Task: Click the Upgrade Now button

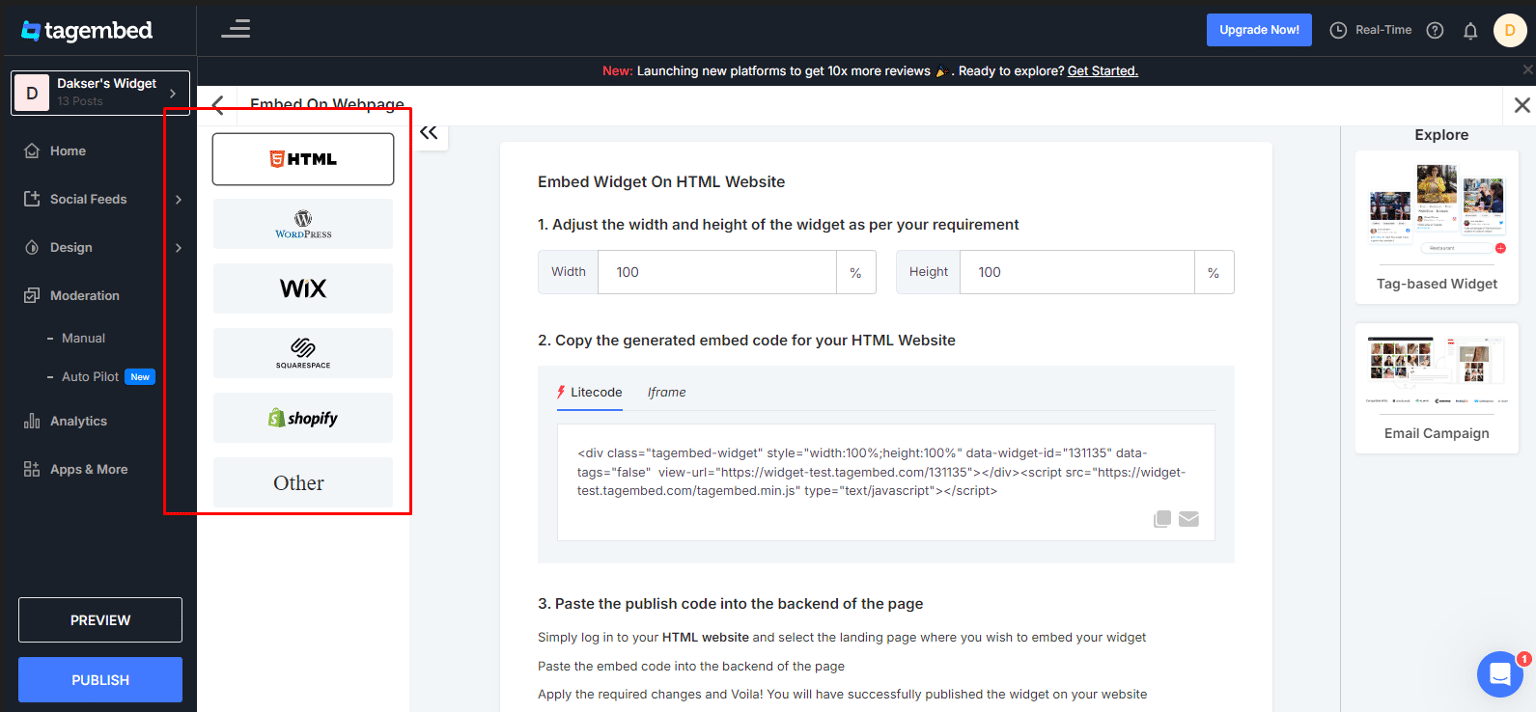Action: 1258,30
